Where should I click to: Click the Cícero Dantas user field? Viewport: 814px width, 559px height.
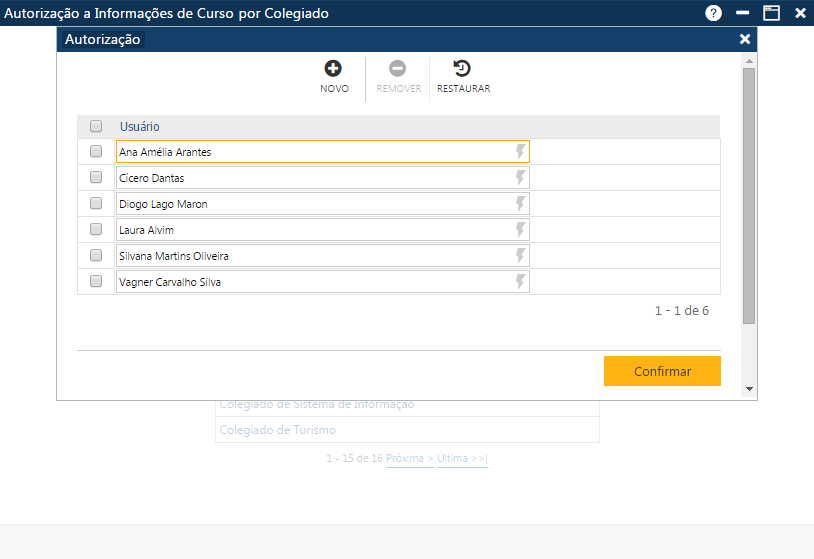click(314, 178)
